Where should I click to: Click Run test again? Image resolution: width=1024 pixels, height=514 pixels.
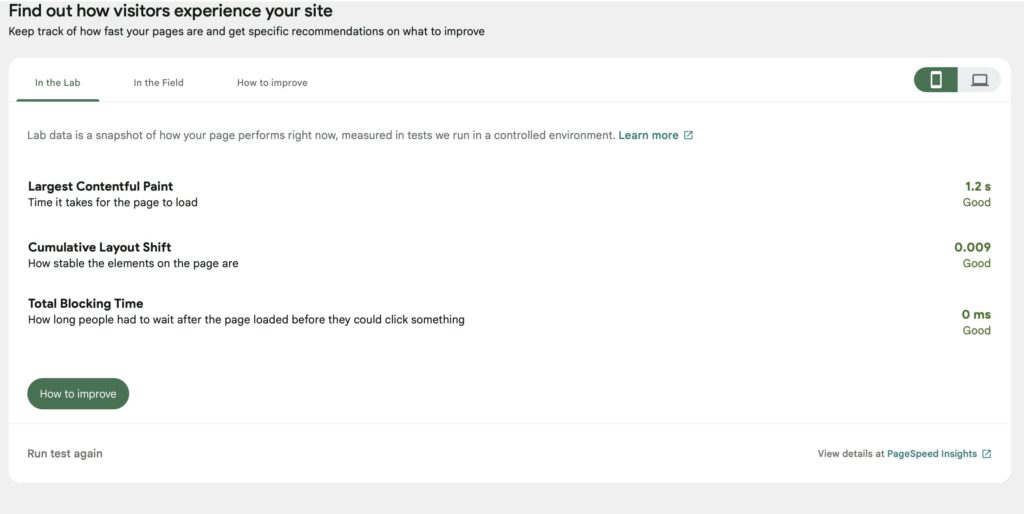(65, 453)
